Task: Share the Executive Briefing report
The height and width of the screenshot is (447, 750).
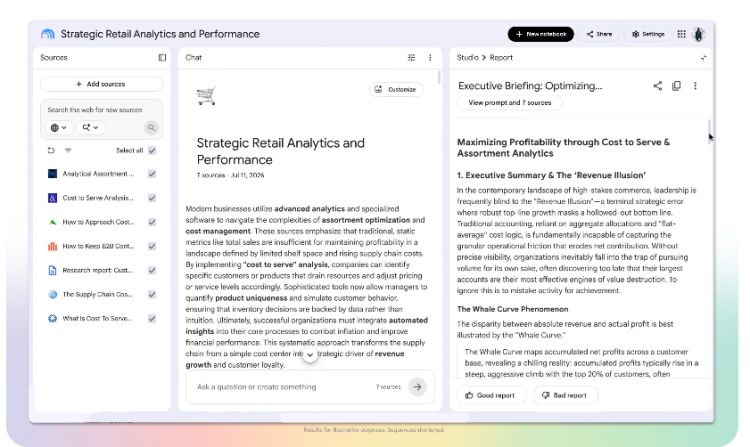Action: (x=658, y=86)
